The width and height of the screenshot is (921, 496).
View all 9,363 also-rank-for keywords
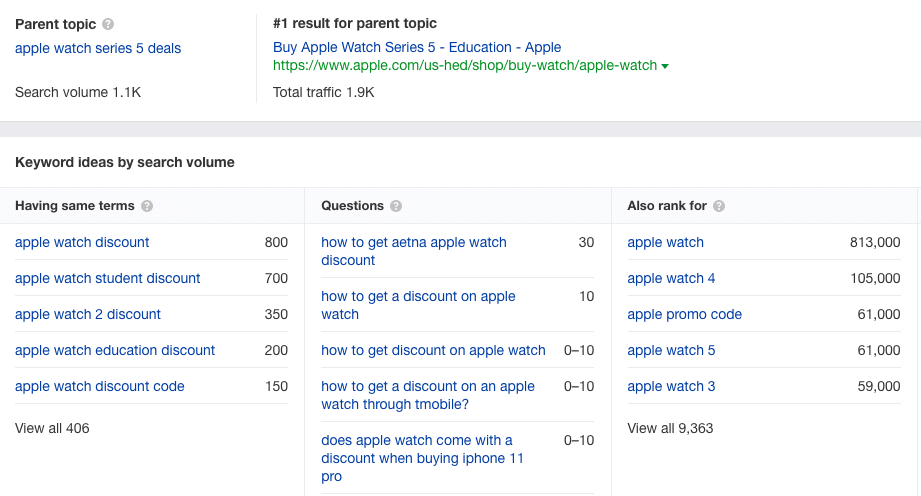[670, 428]
